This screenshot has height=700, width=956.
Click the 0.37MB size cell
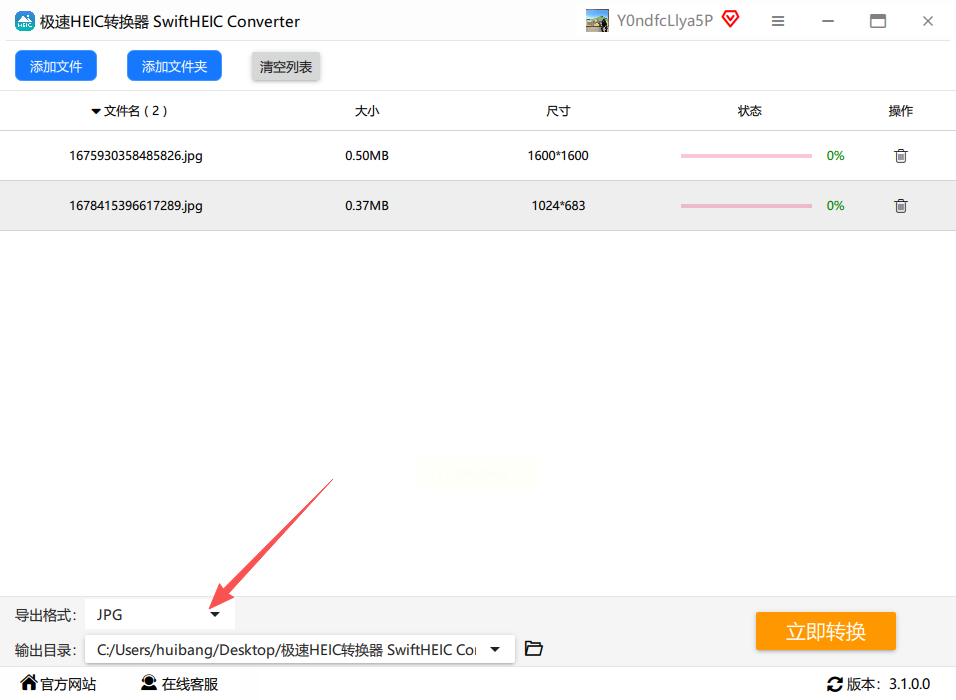point(367,206)
